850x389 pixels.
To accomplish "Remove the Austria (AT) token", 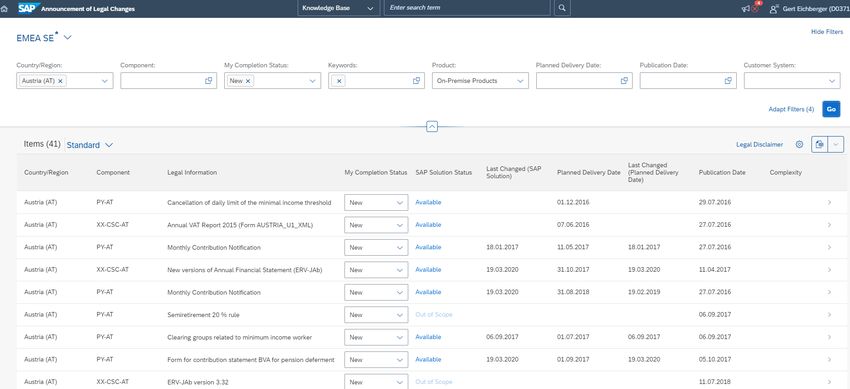I will (61, 81).
